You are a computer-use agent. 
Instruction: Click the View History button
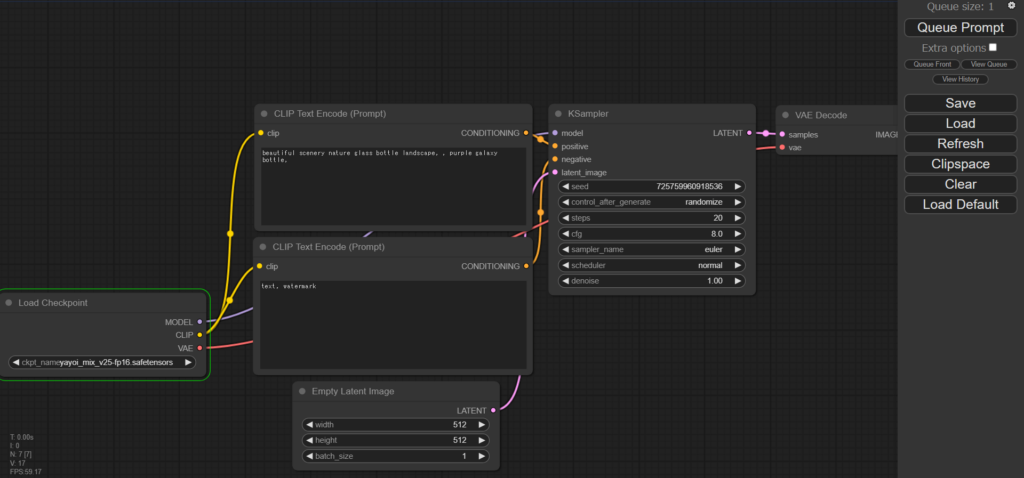tap(960, 79)
